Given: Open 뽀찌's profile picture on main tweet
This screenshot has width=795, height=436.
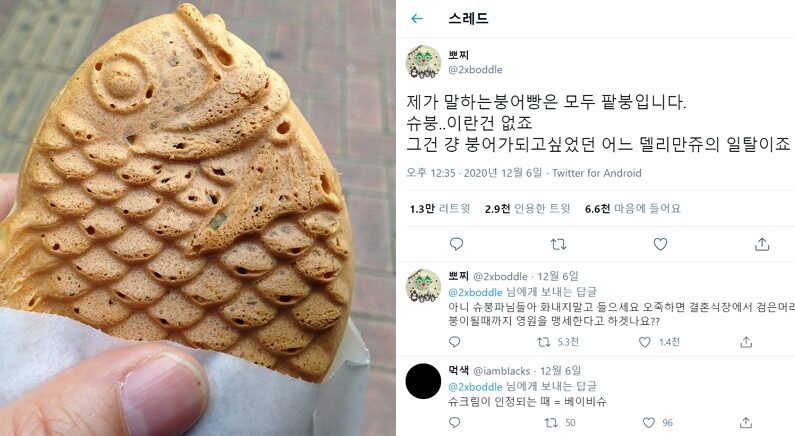Looking at the screenshot, I should tap(423, 62).
